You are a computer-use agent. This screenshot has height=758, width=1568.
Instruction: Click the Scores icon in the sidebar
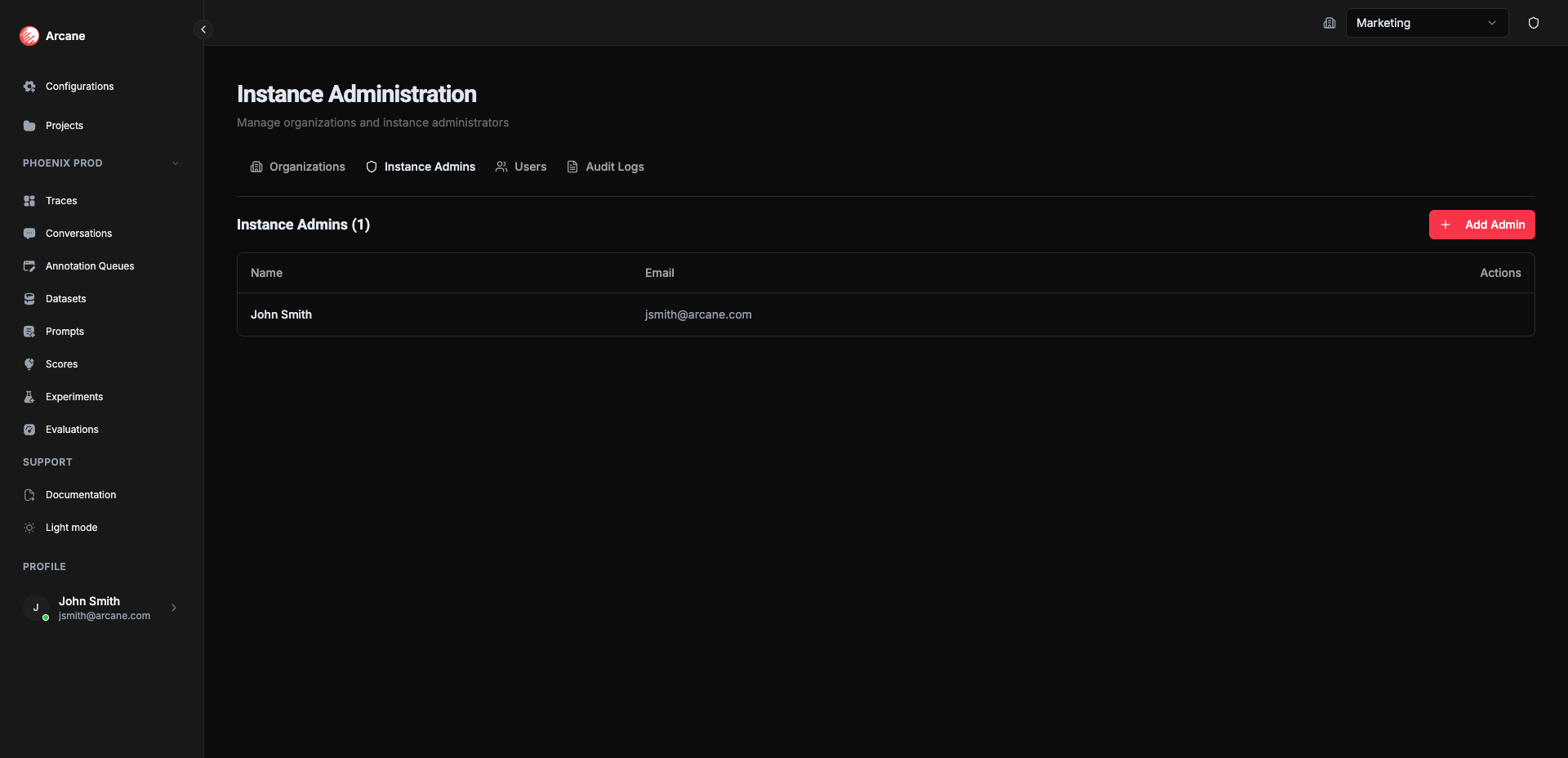click(29, 364)
